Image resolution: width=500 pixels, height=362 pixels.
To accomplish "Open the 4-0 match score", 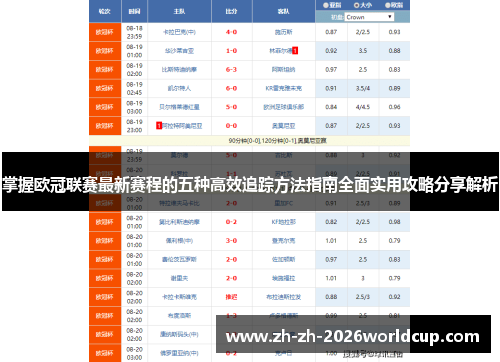I will click(231, 32).
